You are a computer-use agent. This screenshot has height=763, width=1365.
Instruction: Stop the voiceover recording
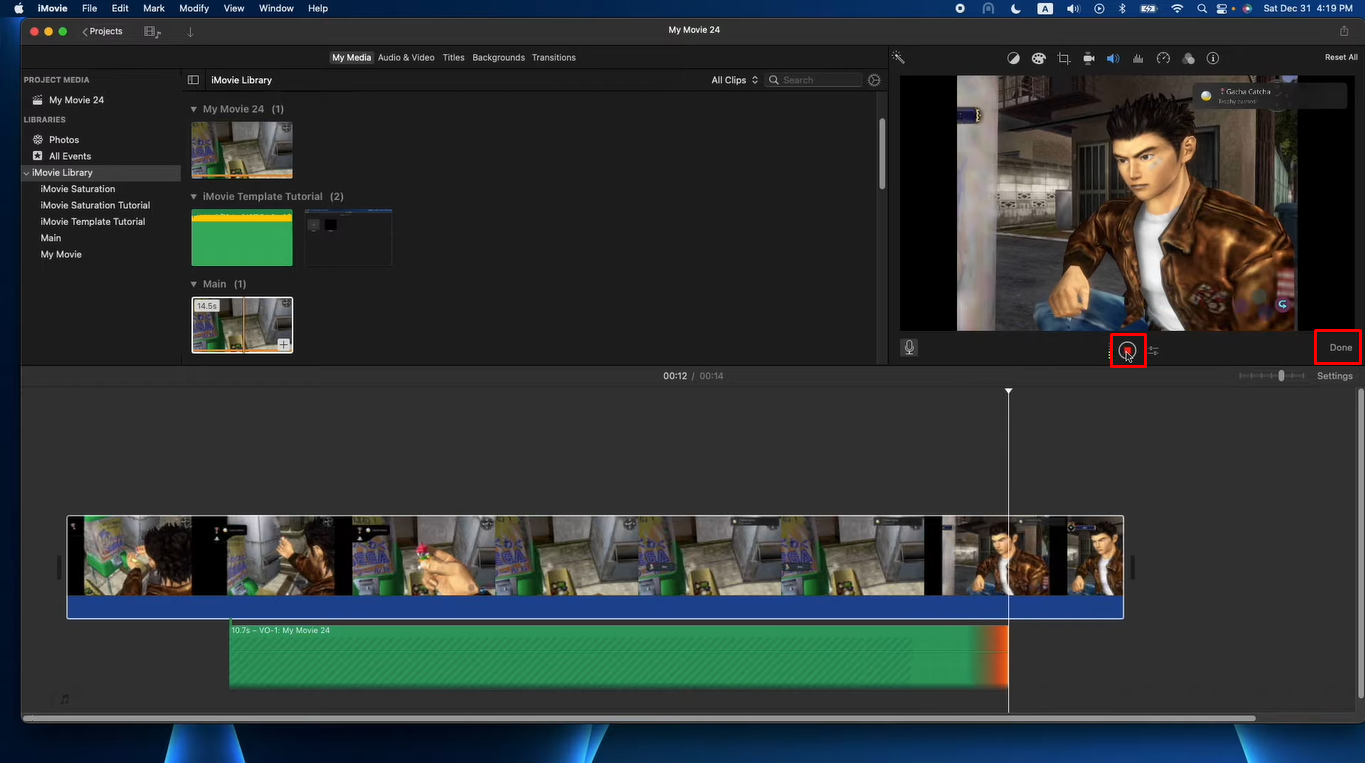(x=1128, y=350)
